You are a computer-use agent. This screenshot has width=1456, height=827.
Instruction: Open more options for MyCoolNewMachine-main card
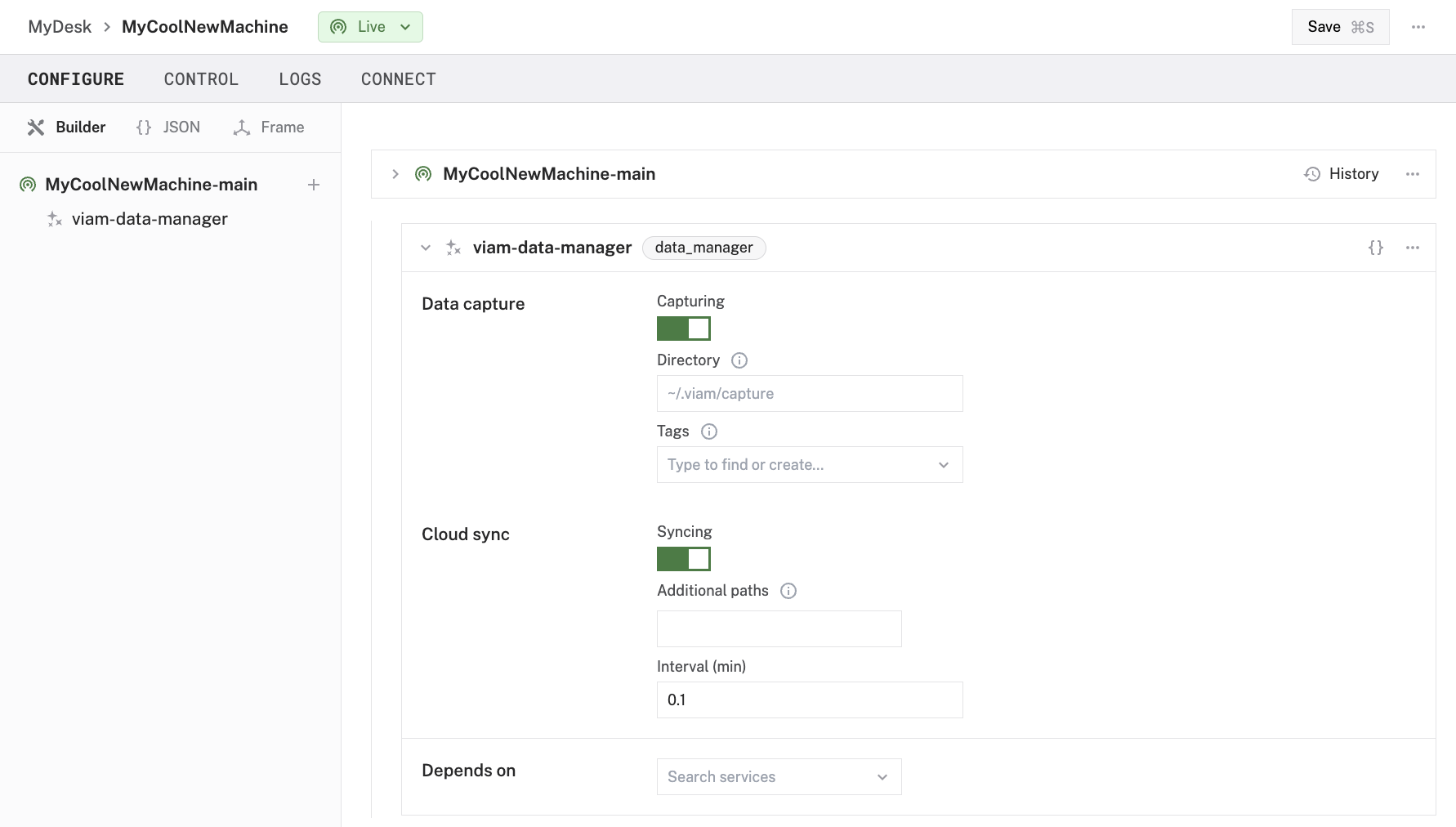tap(1413, 174)
